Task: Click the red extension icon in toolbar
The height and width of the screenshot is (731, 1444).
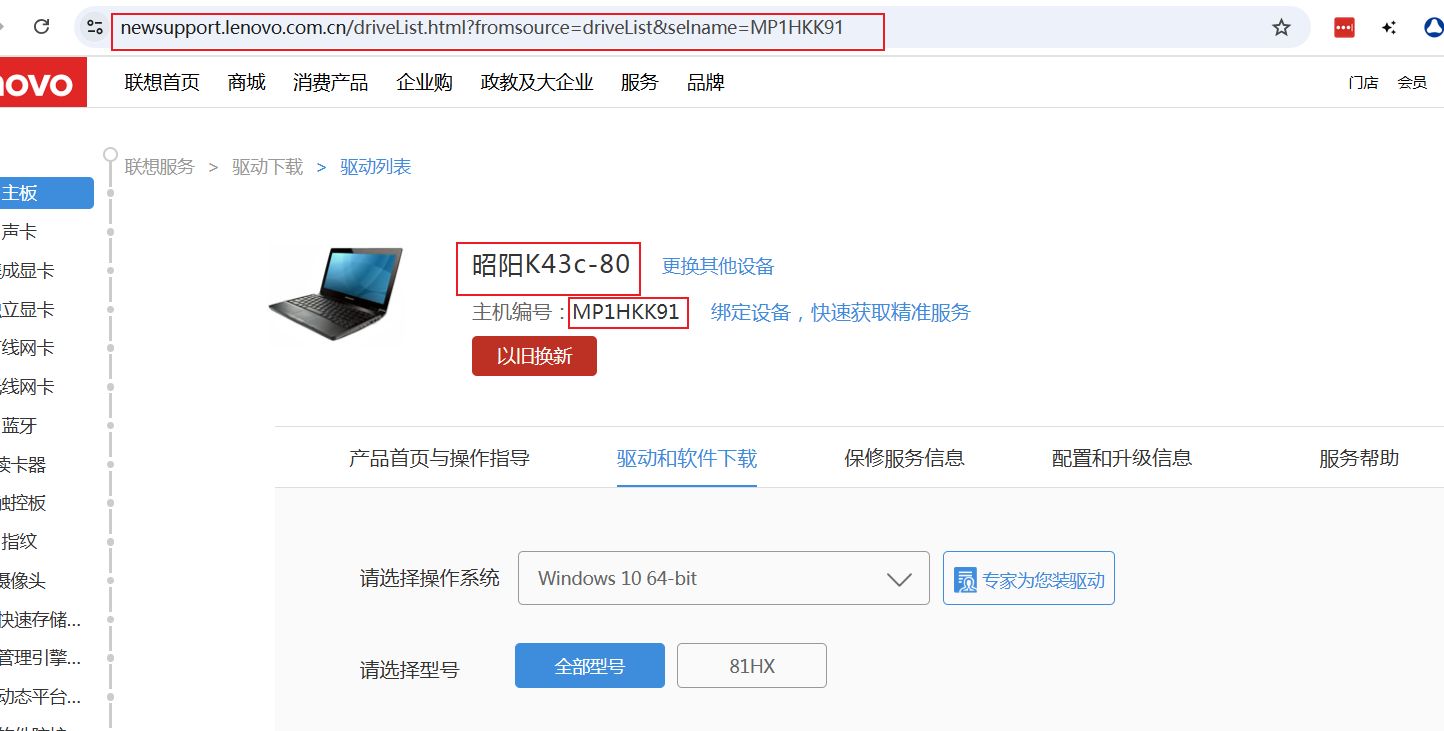Action: (x=1344, y=28)
